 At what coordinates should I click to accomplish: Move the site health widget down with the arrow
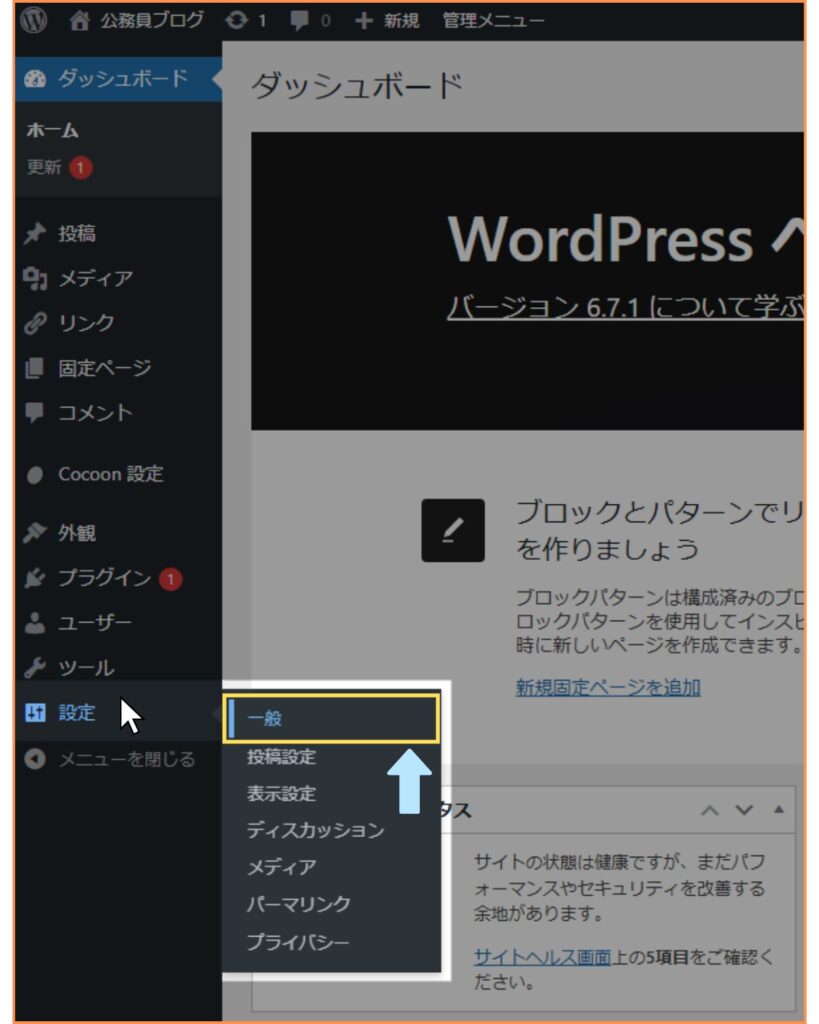[744, 810]
